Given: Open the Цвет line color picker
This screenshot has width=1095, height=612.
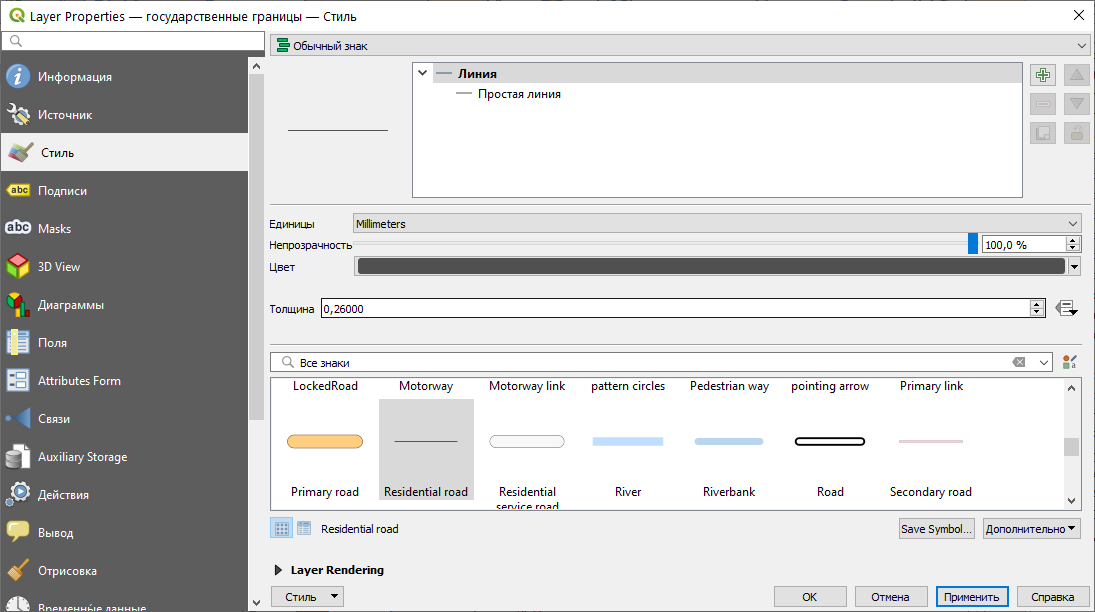Looking at the screenshot, I should pos(710,266).
